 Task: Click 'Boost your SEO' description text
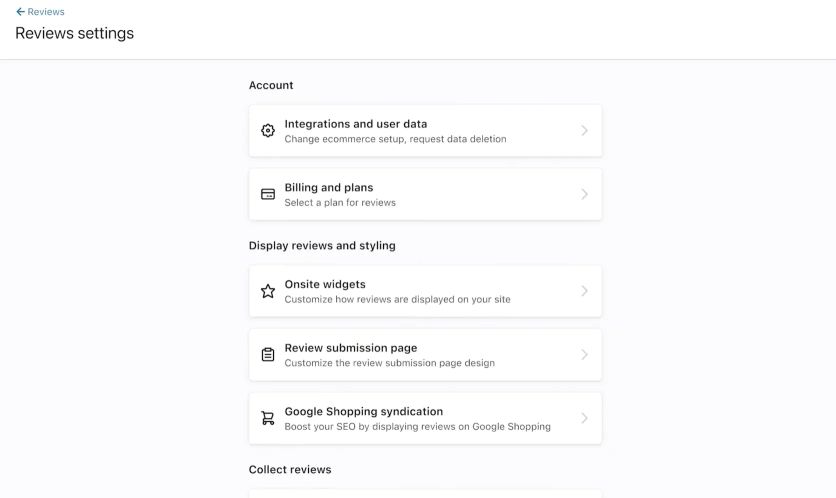[x=417, y=427]
